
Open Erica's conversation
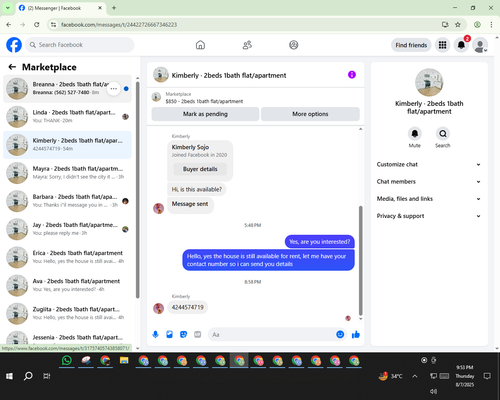(x=67, y=257)
